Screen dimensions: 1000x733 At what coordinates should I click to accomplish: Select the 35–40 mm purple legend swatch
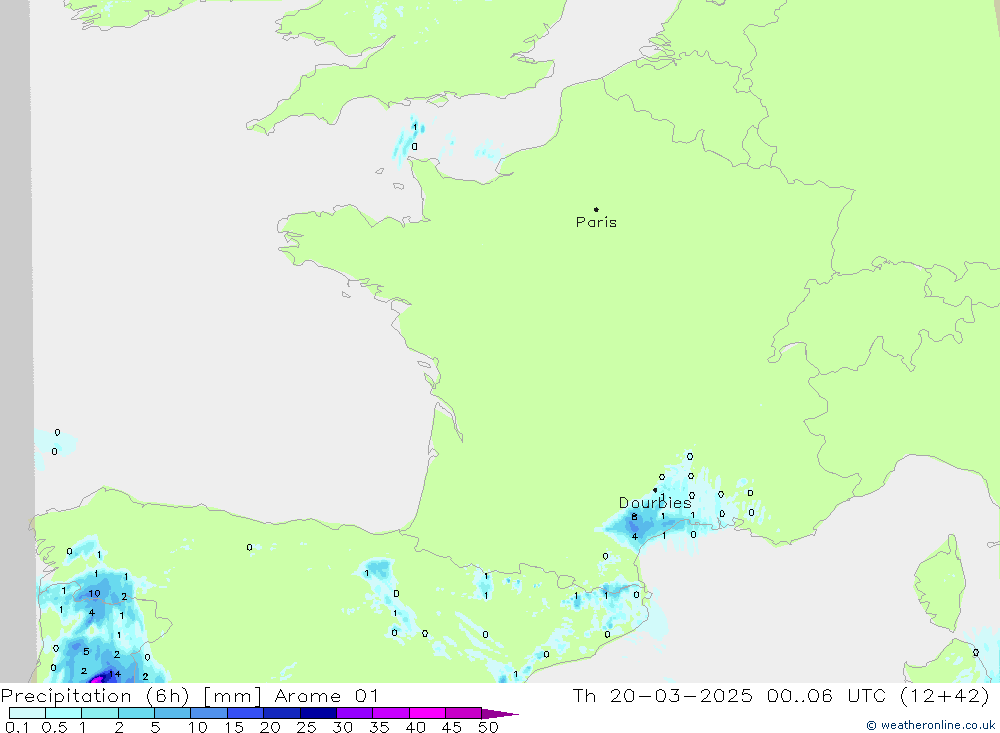(390, 713)
